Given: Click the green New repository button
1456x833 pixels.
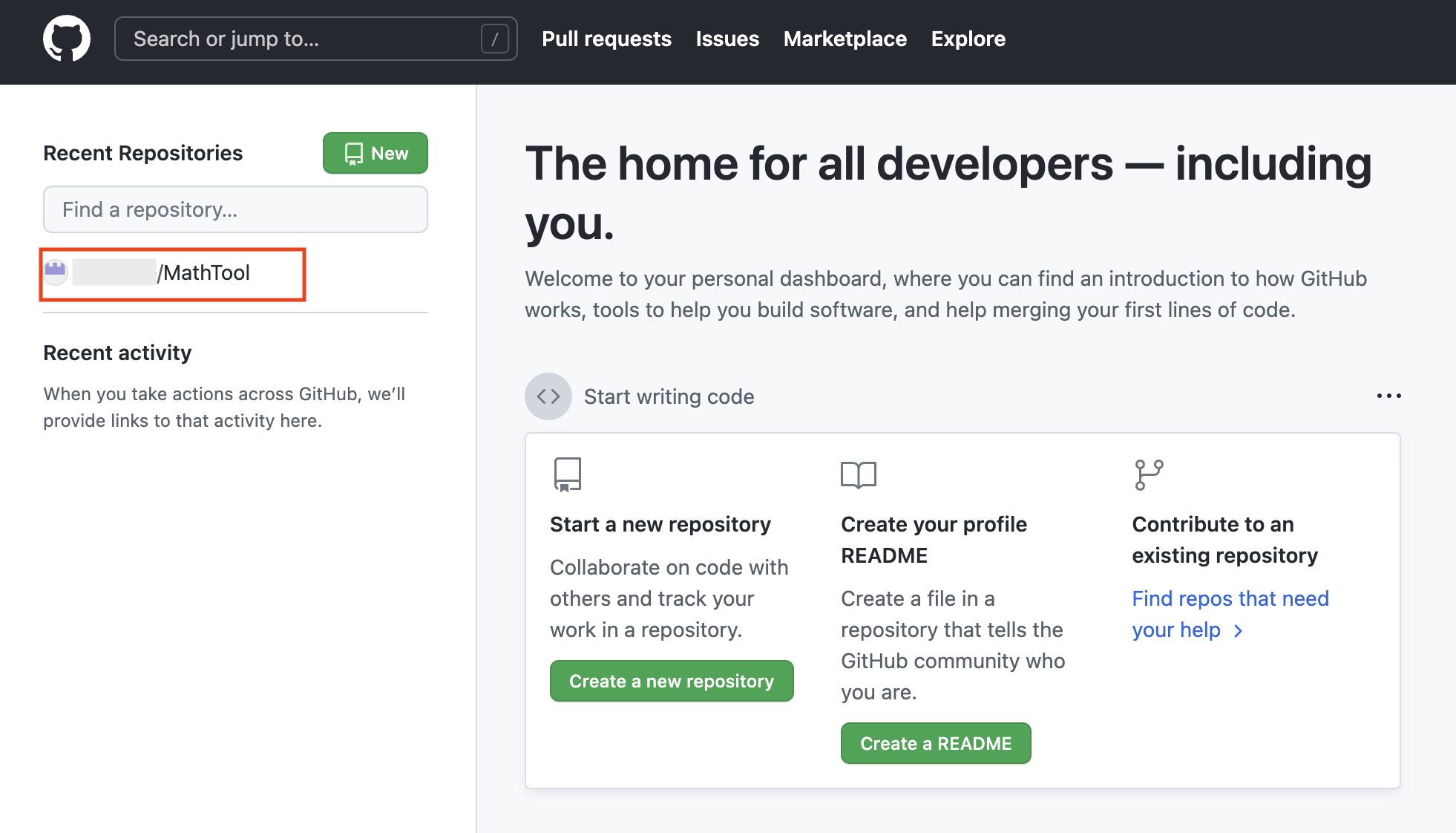Looking at the screenshot, I should click(x=375, y=153).
